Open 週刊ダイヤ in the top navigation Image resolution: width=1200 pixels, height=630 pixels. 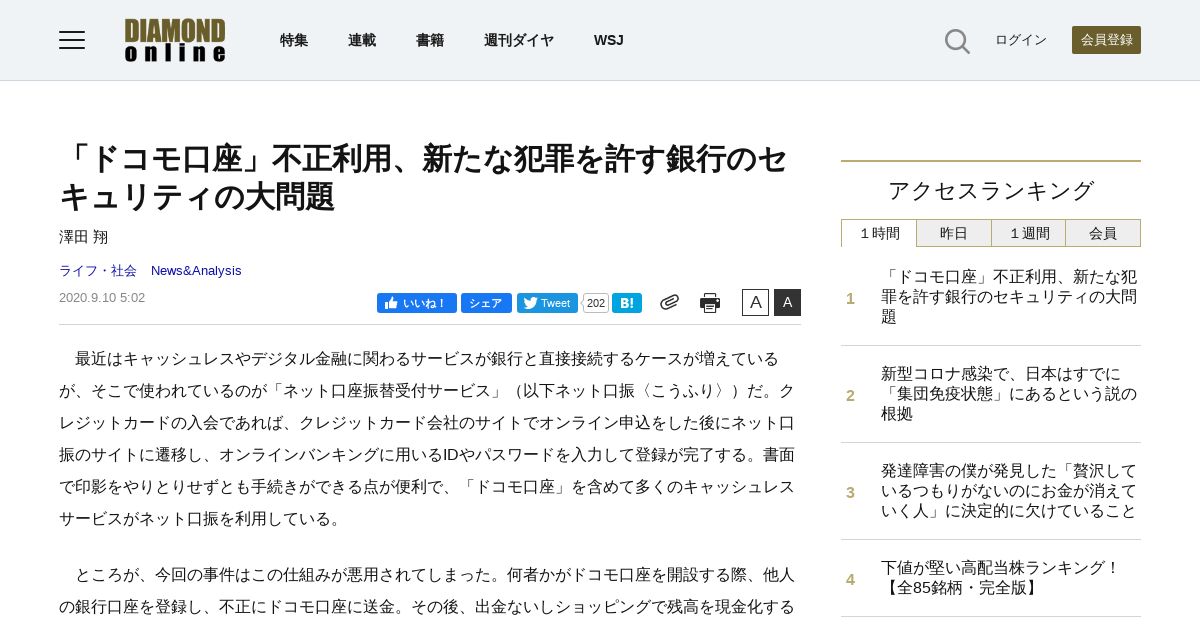click(519, 40)
